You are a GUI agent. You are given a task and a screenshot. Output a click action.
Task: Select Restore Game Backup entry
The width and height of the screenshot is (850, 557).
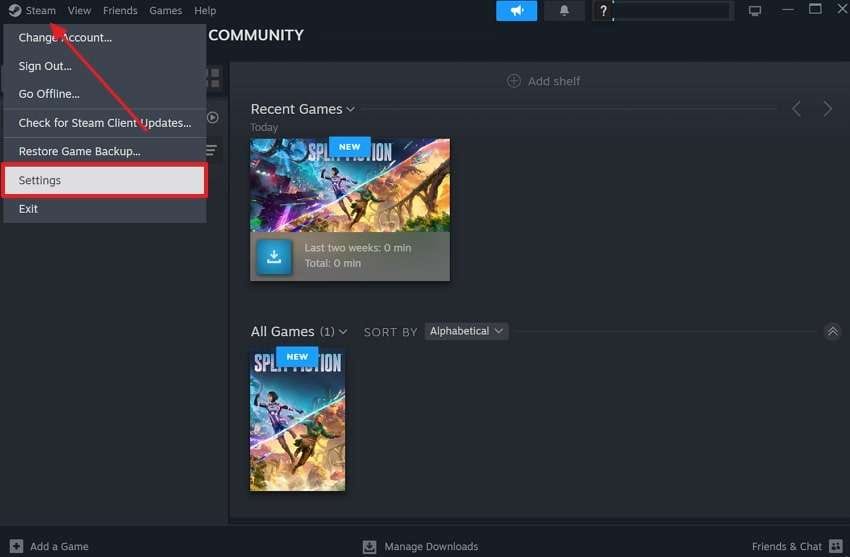[x=105, y=152]
